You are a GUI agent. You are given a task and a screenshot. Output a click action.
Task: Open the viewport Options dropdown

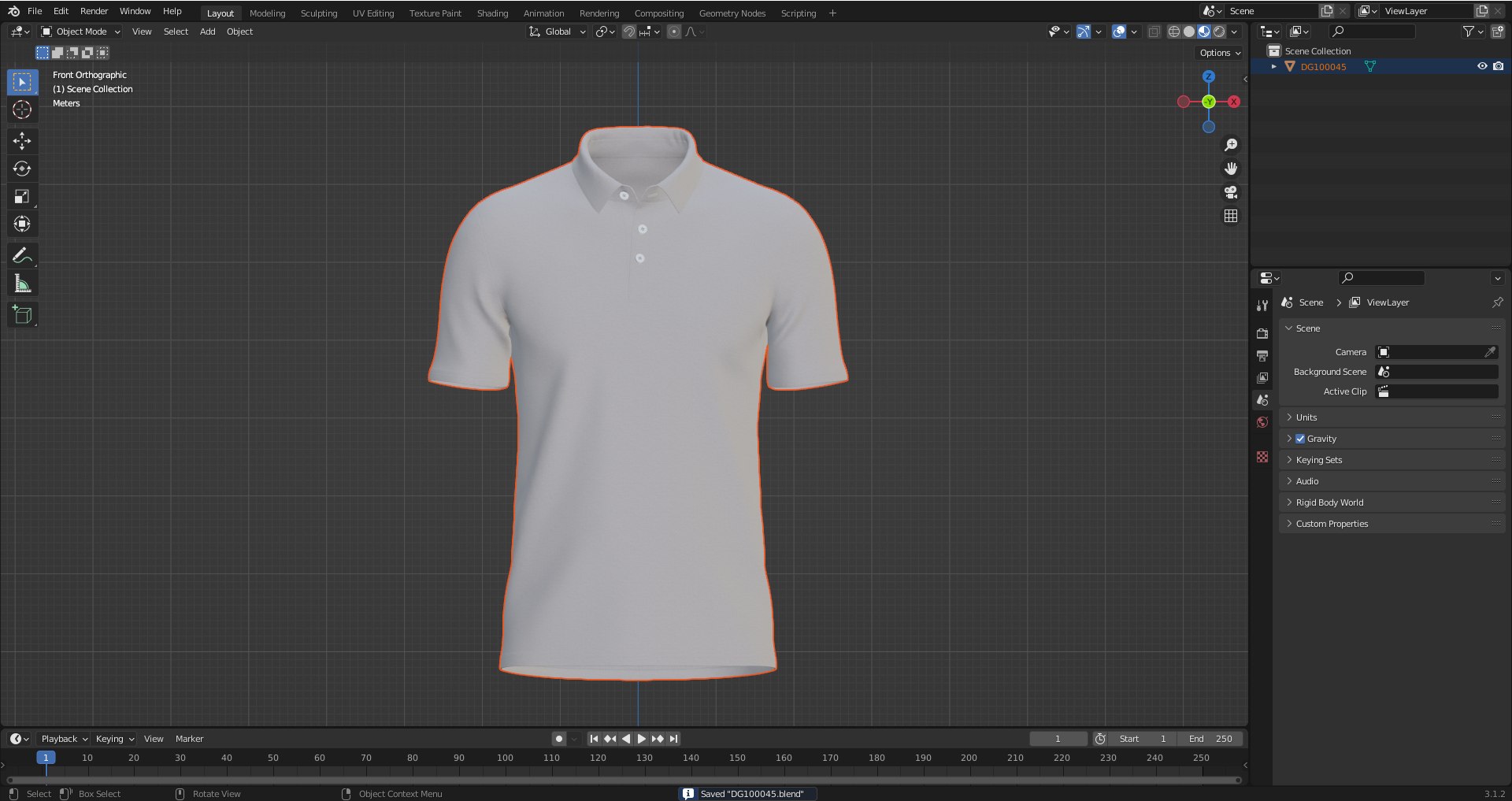coord(1220,53)
